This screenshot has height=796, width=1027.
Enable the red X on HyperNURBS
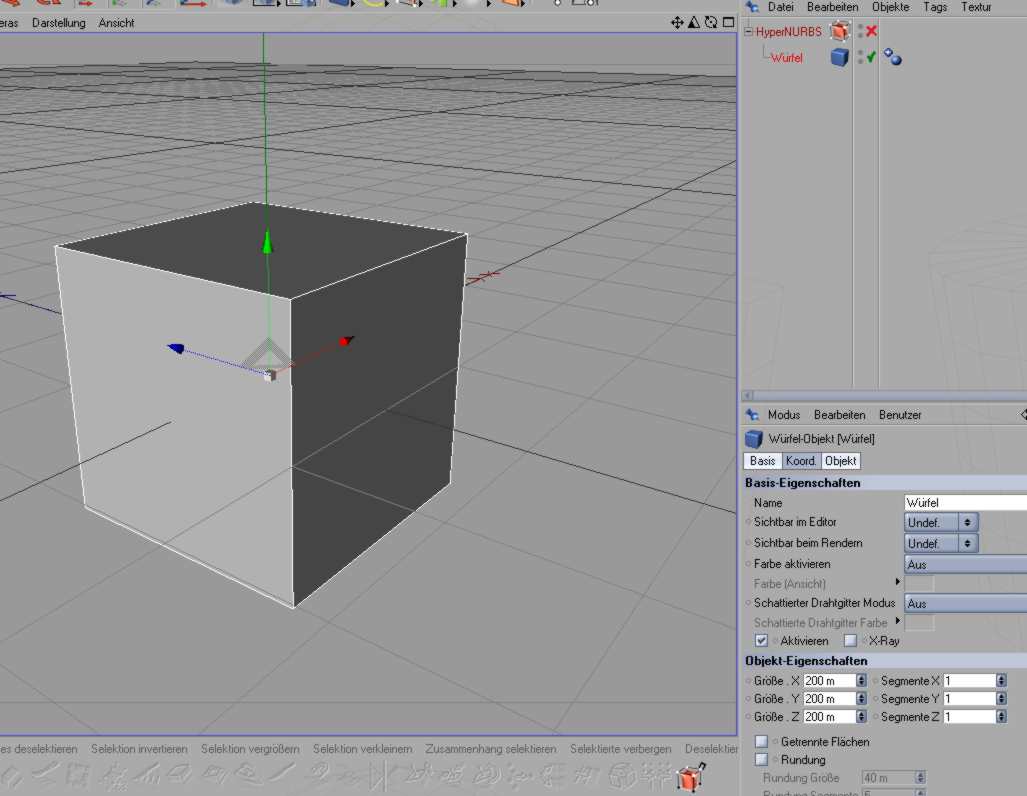871,32
